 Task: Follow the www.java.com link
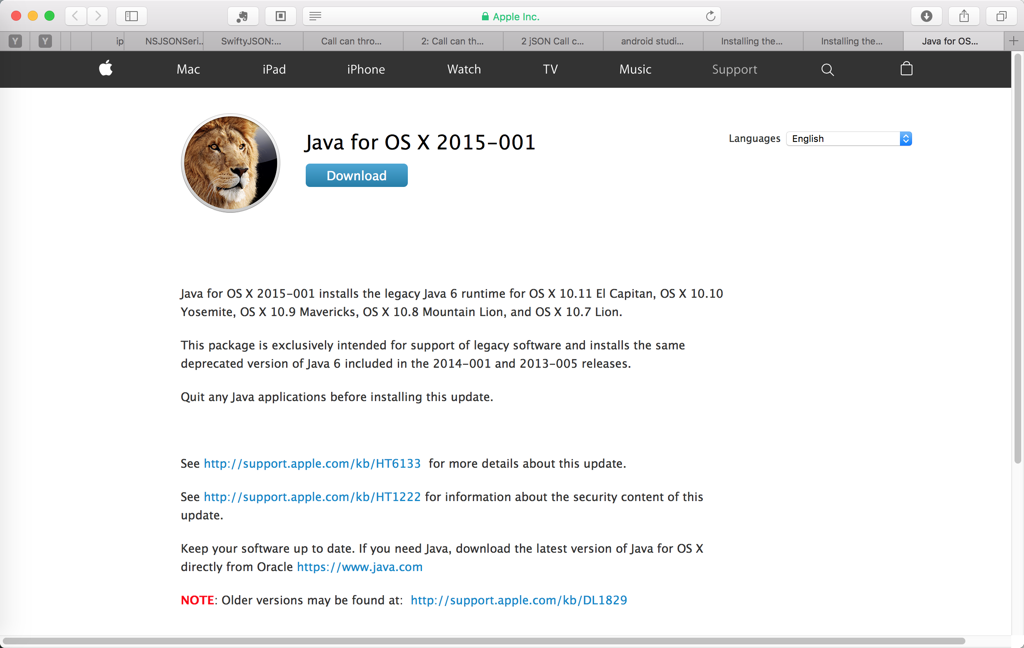pos(359,567)
